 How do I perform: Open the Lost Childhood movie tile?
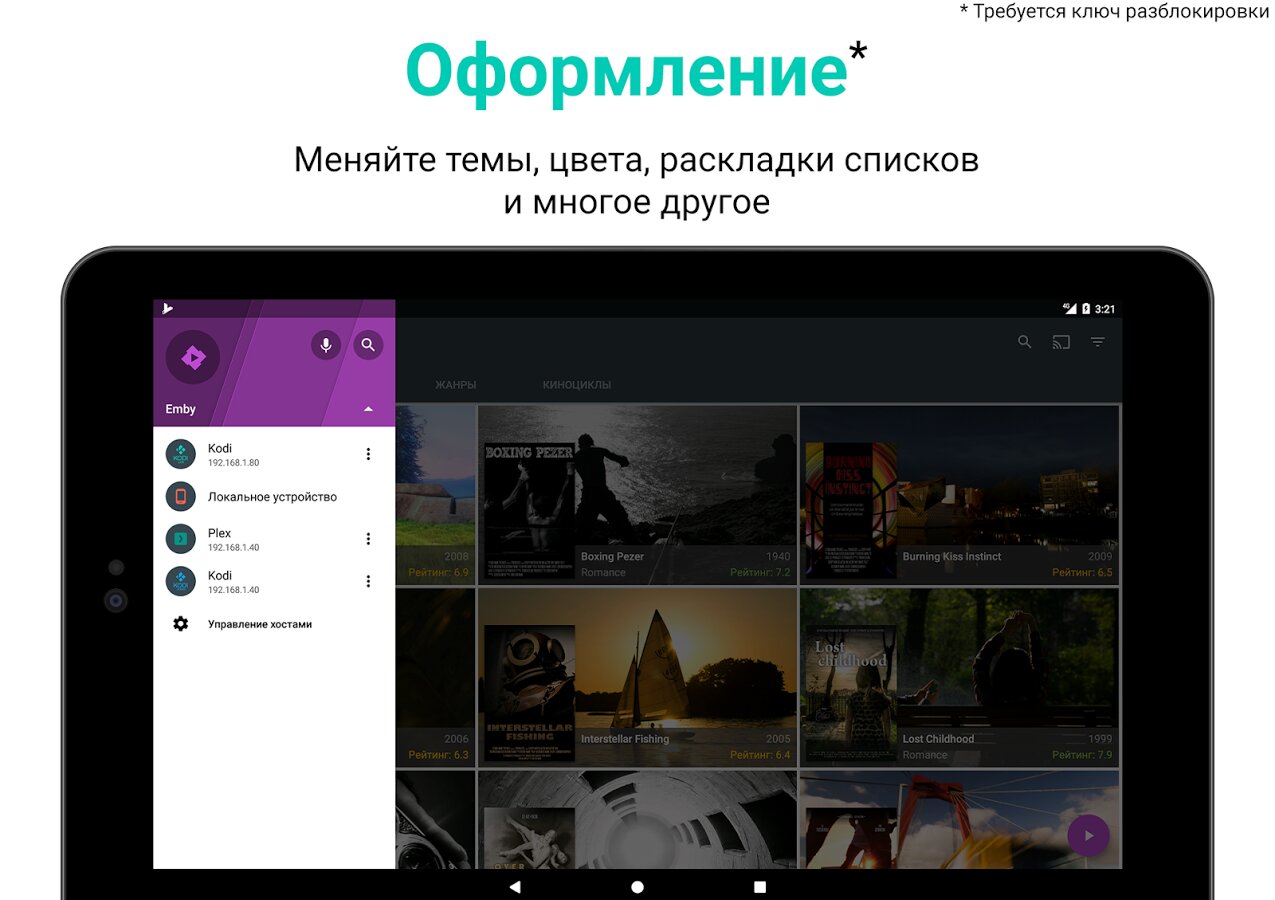tap(959, 677)
